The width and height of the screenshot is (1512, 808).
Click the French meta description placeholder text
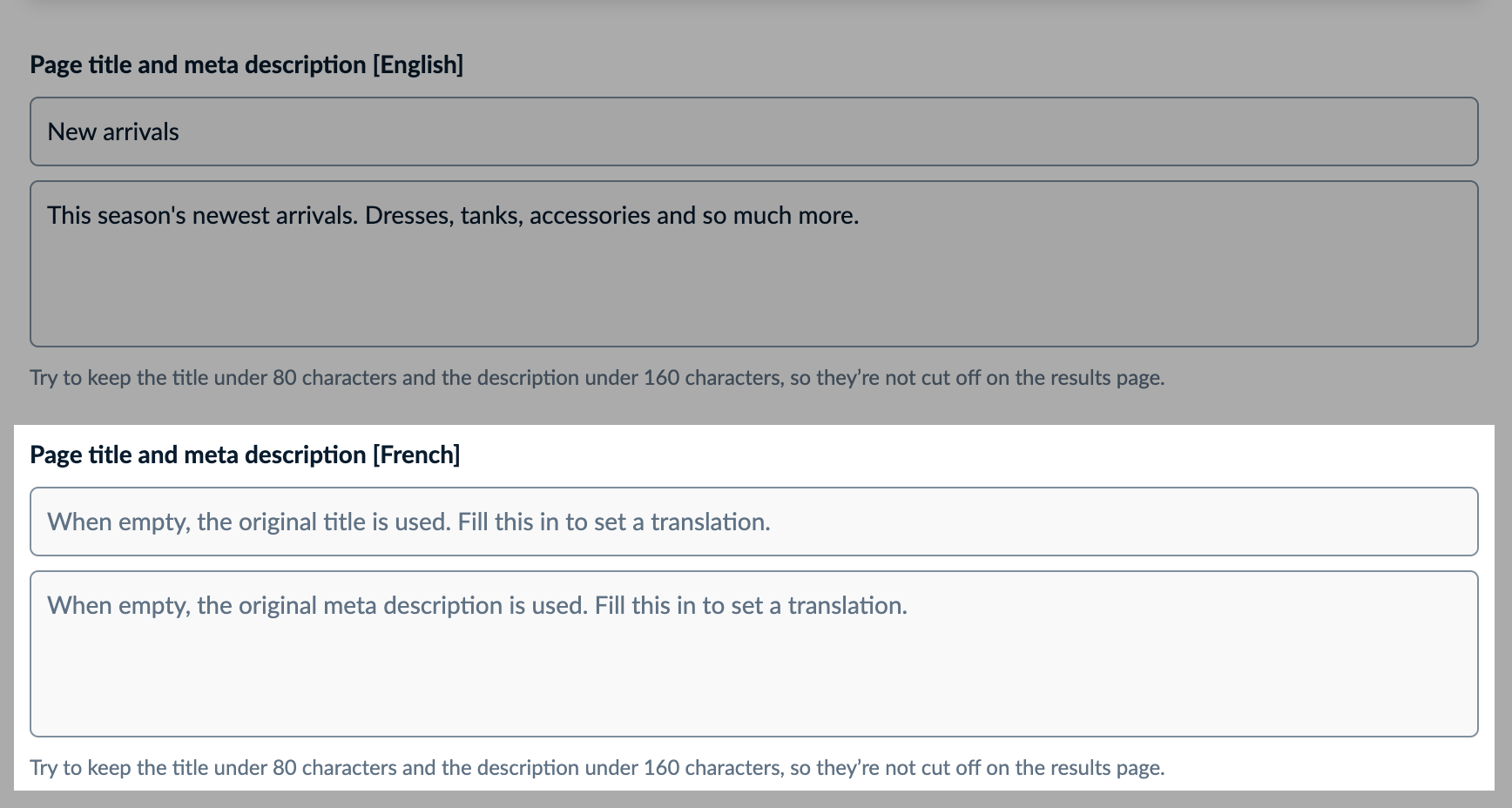click(x=477, y=605)
